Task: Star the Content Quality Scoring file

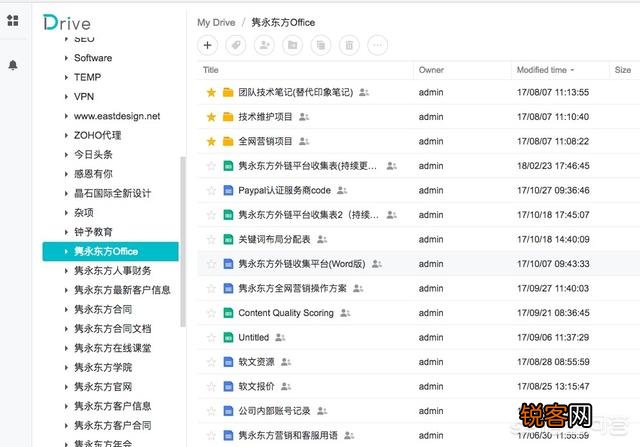Action: [x=211, y=313]
